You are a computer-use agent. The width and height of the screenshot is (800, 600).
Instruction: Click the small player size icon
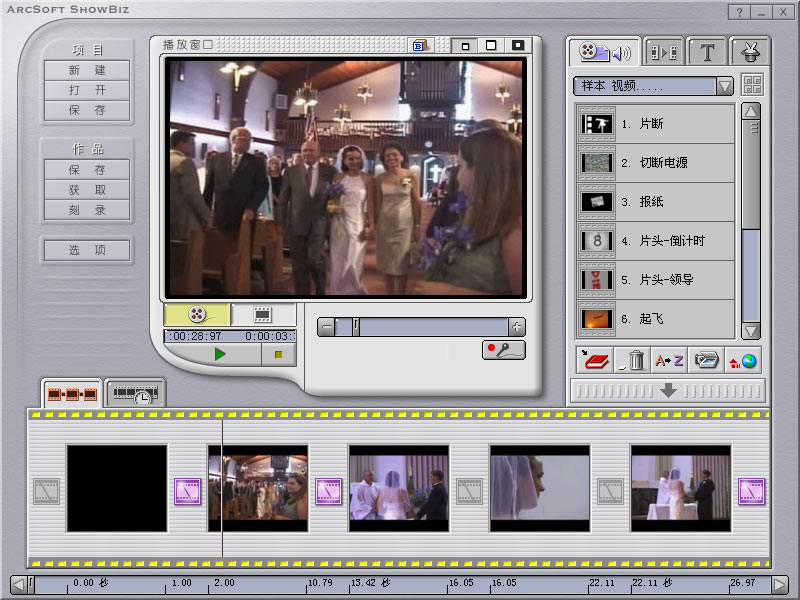(465, 46)
